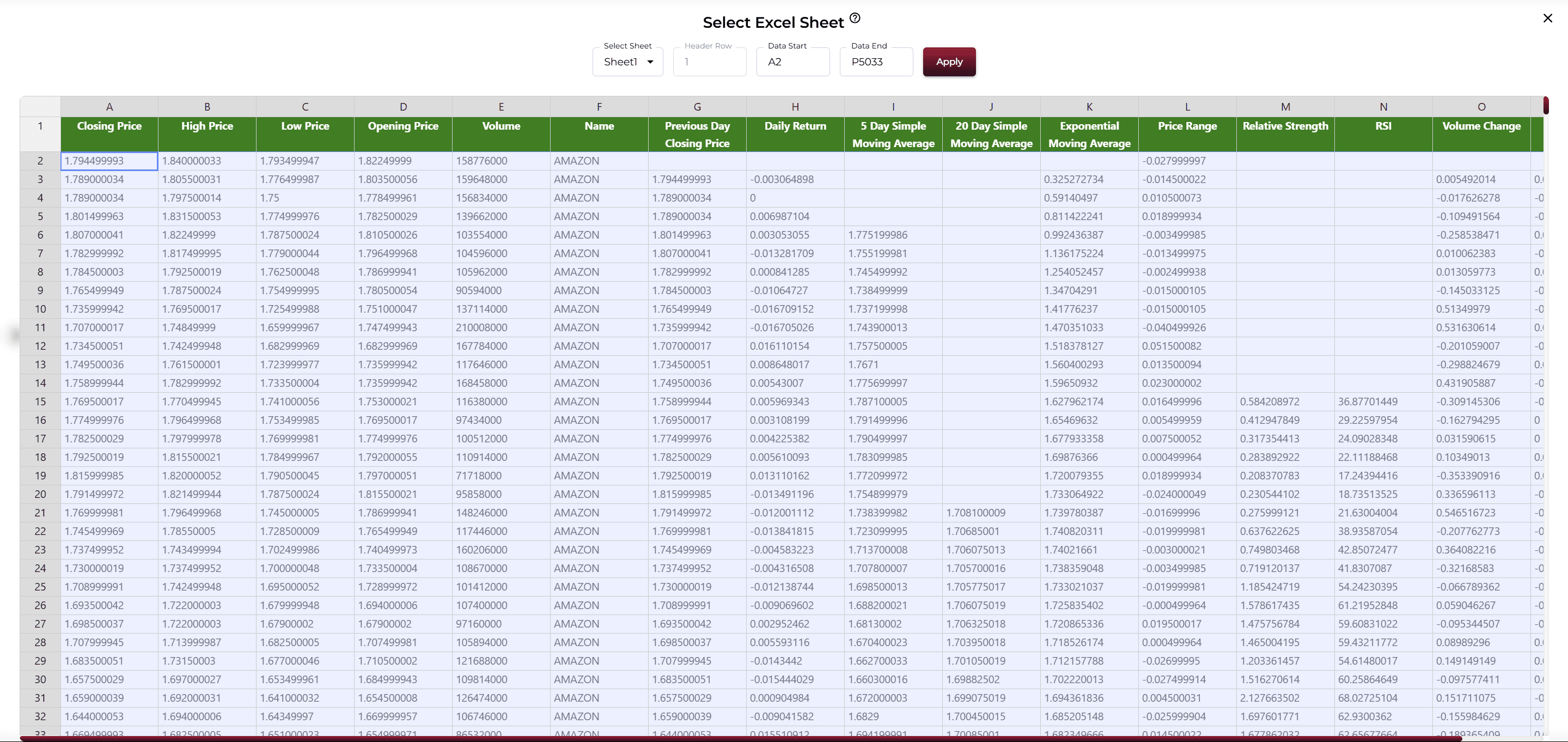Click cell with value 1.82249999 in row 2

point(404,161)
